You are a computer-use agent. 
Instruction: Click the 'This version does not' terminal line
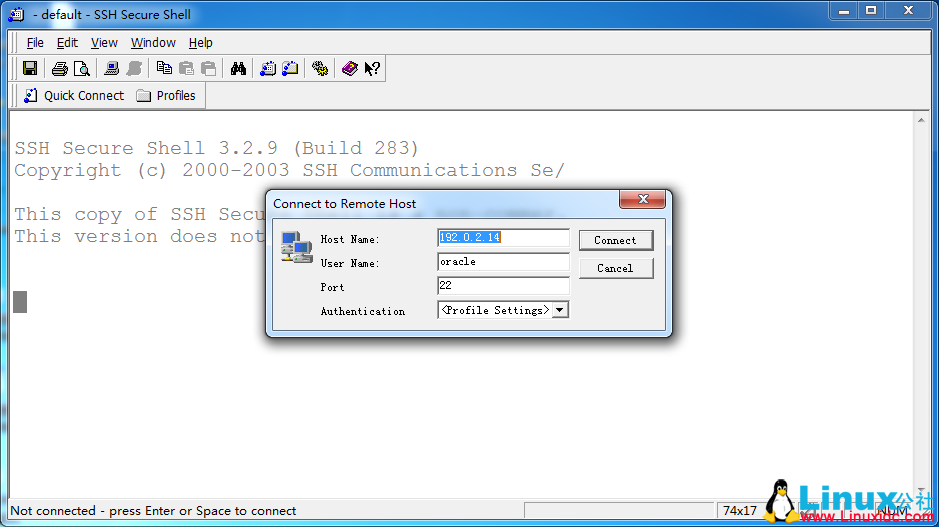tap(140, 237)
